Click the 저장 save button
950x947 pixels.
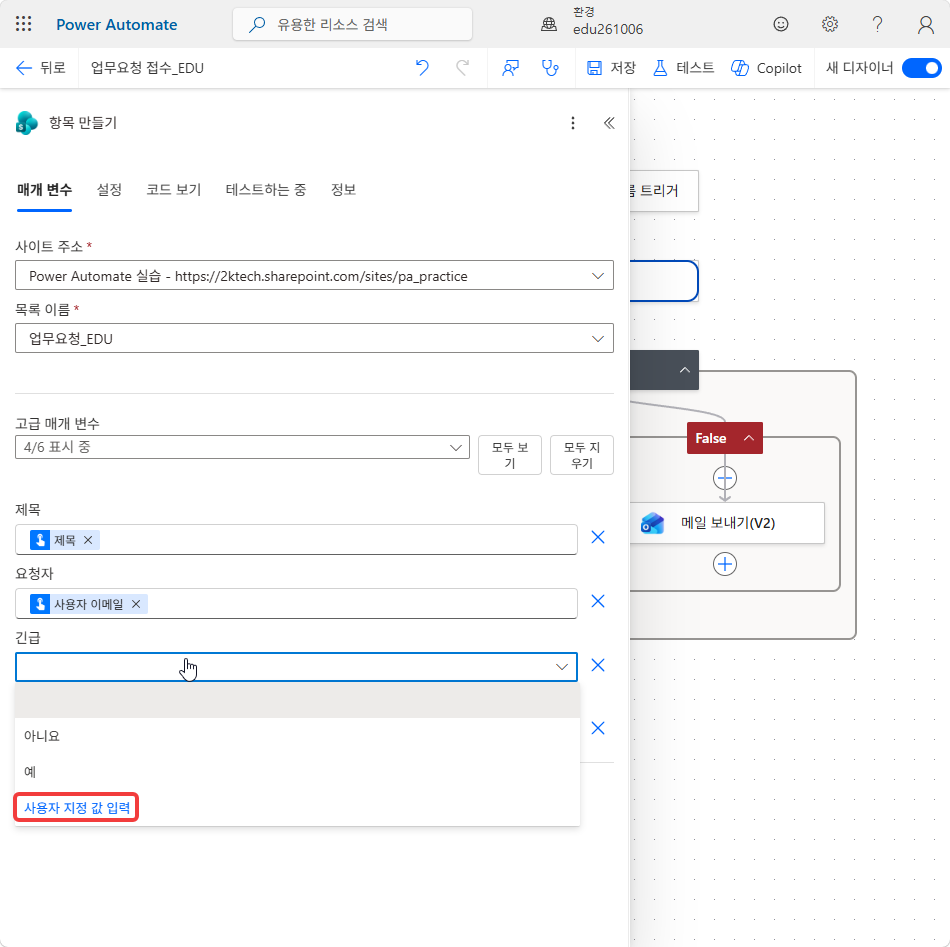click(x=611, y=68)
